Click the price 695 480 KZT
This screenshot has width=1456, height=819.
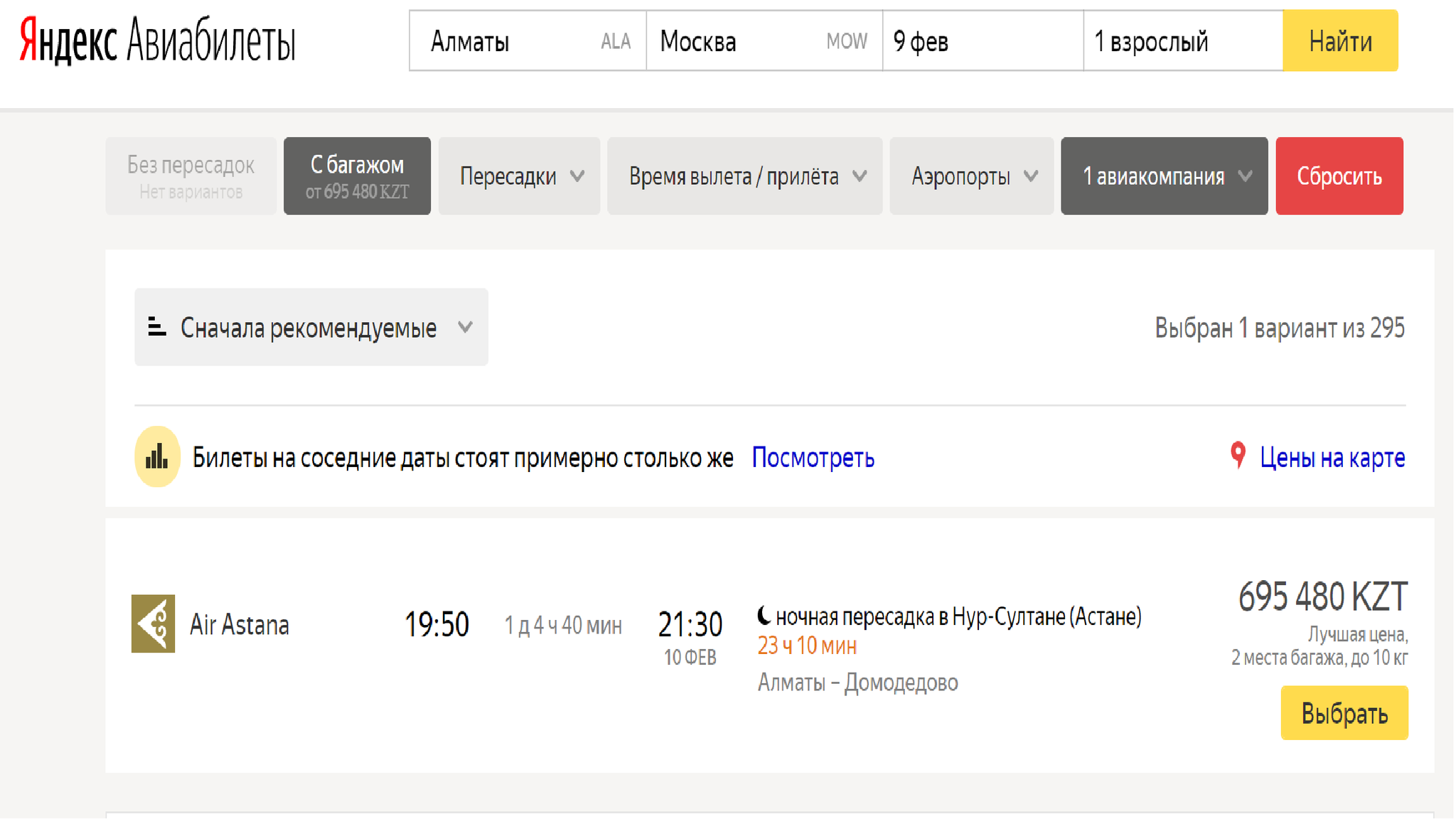click(1322, 596)
